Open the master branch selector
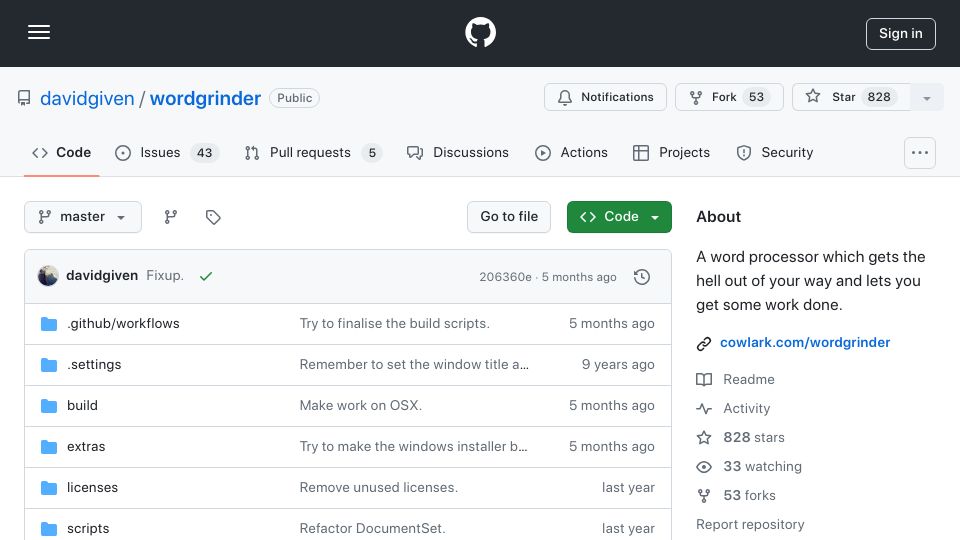 click(x=83, y=217)
